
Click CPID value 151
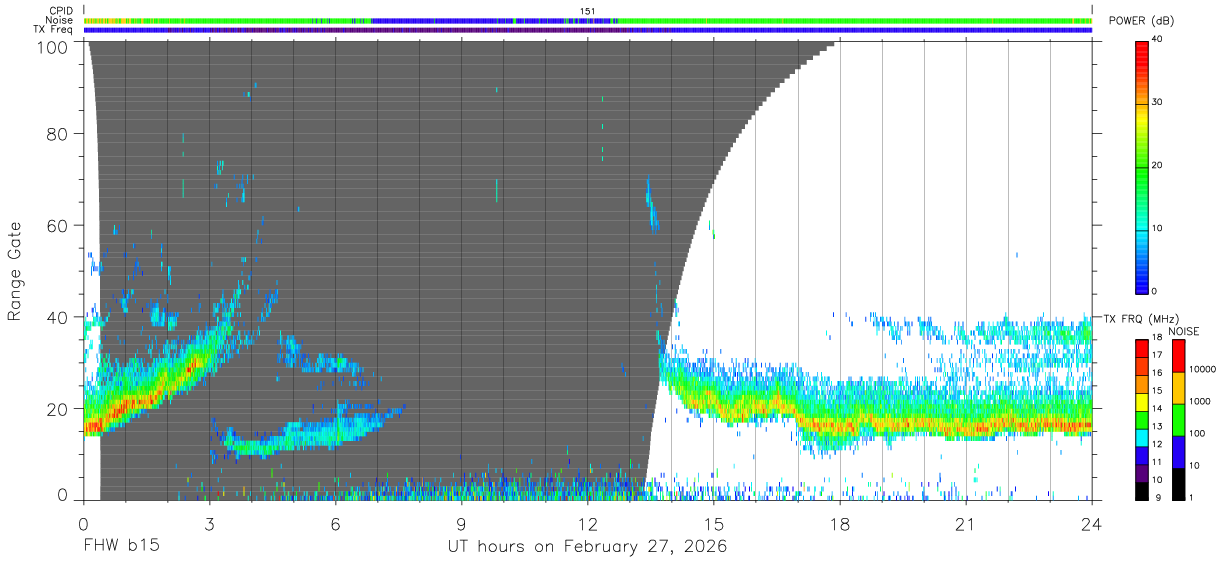coord(588,11)
